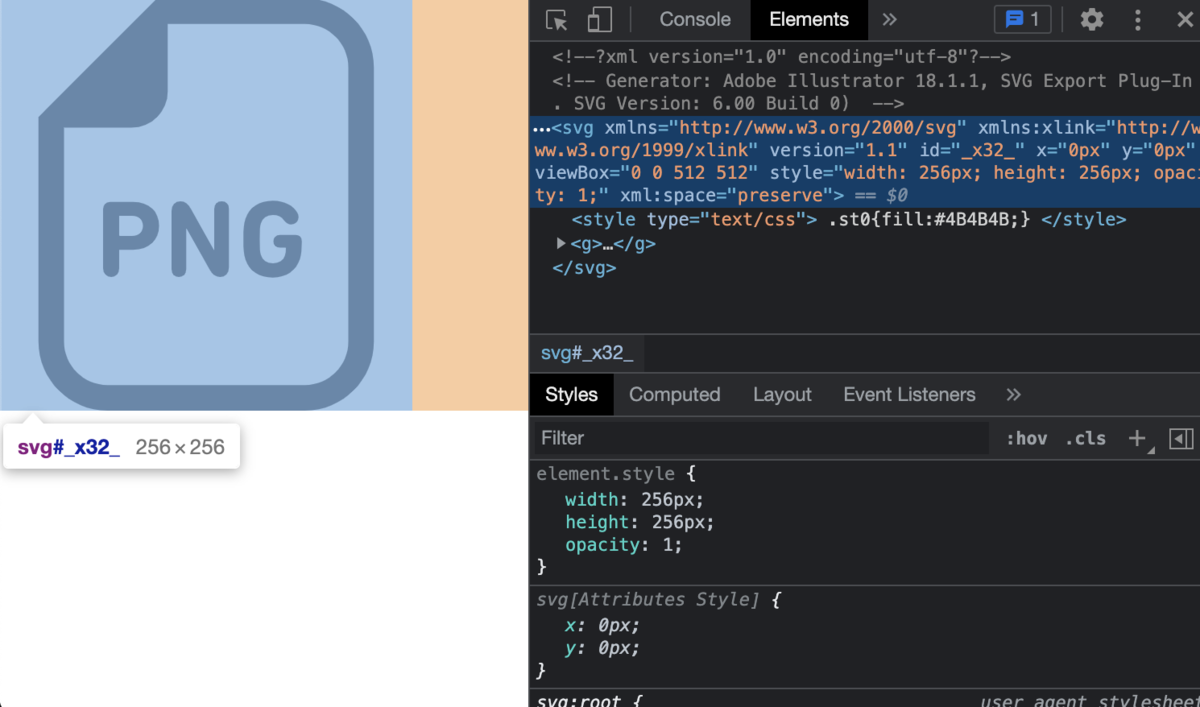Show more sidebar pane tabs chevron
Screen dimensions: 1200x707
1013,395
